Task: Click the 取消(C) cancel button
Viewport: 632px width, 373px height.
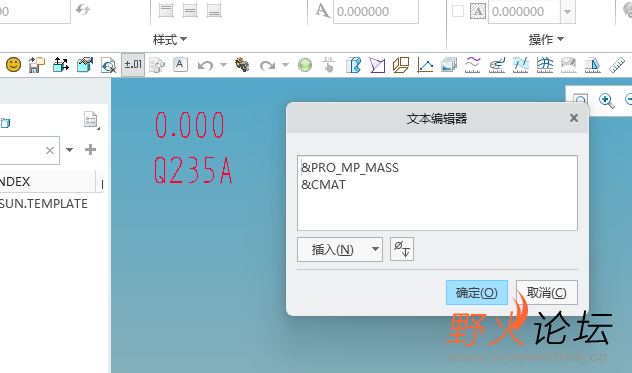Action: (547, 292)
